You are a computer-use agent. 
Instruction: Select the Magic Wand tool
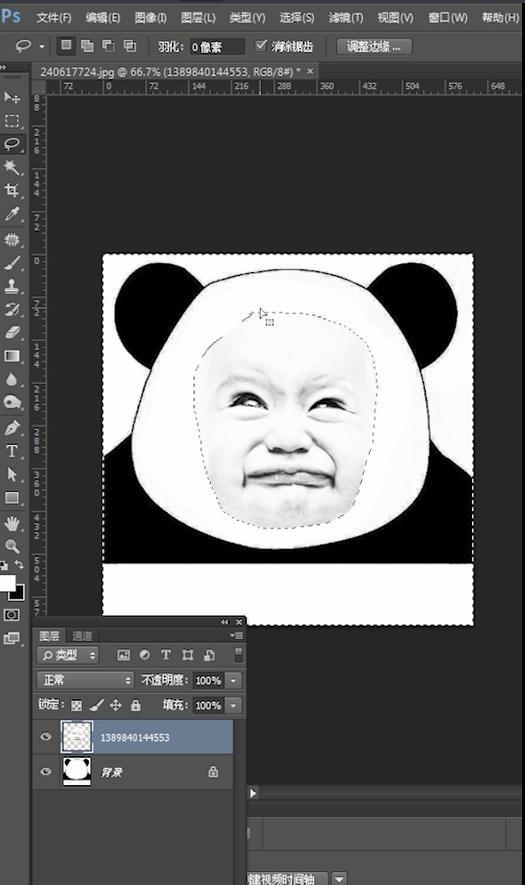[x=12, y=167]
